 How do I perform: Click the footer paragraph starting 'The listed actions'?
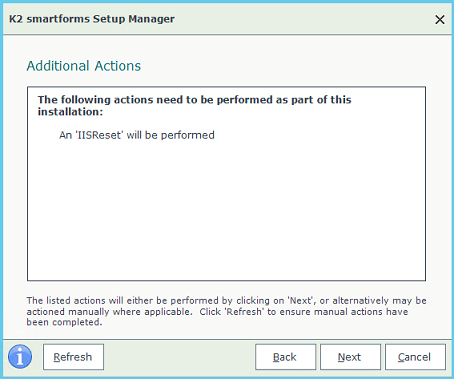pos(226,311)
